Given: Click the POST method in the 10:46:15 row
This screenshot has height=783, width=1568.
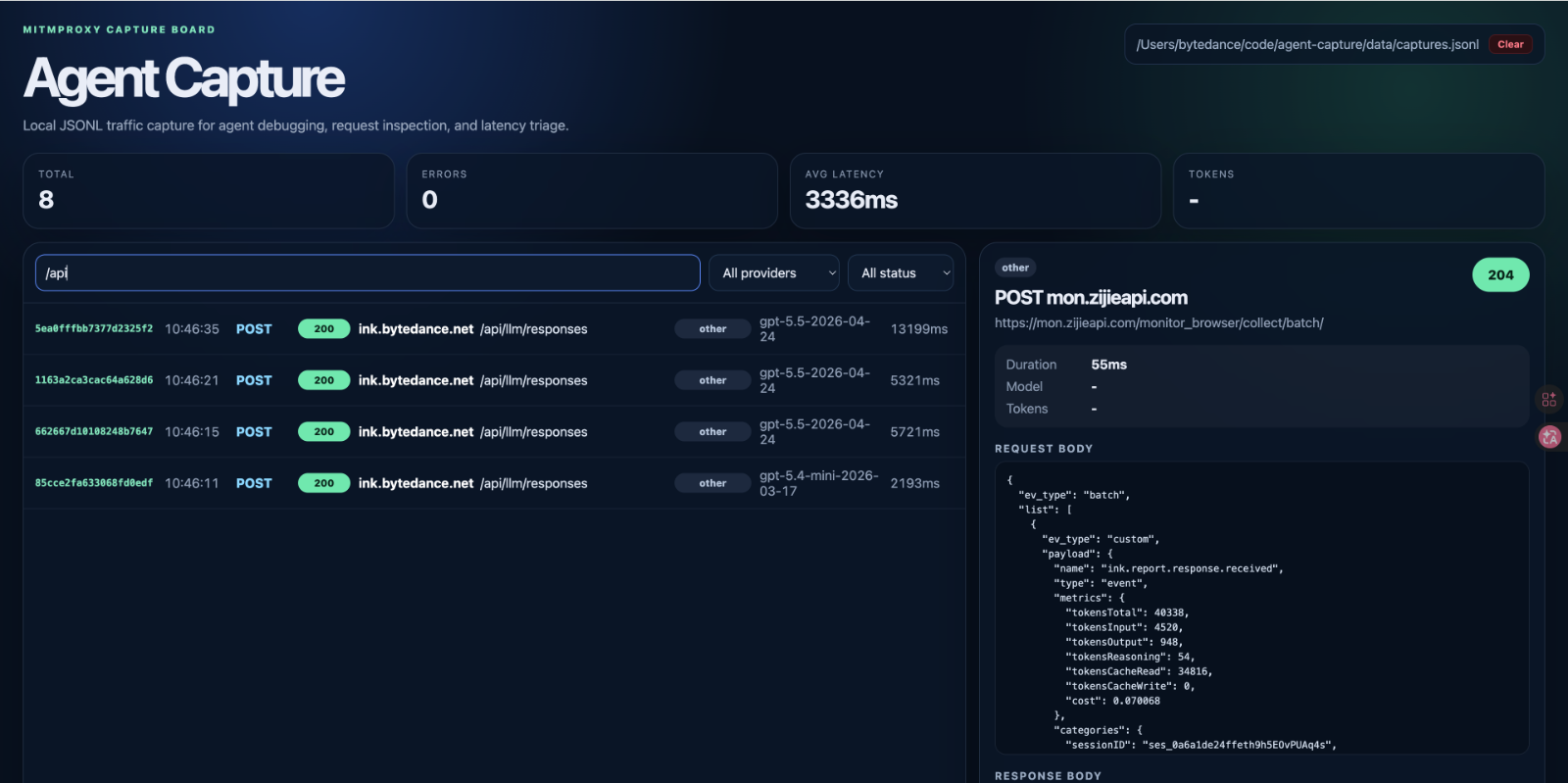Looking at the screenshot, I should click(254, 432).
